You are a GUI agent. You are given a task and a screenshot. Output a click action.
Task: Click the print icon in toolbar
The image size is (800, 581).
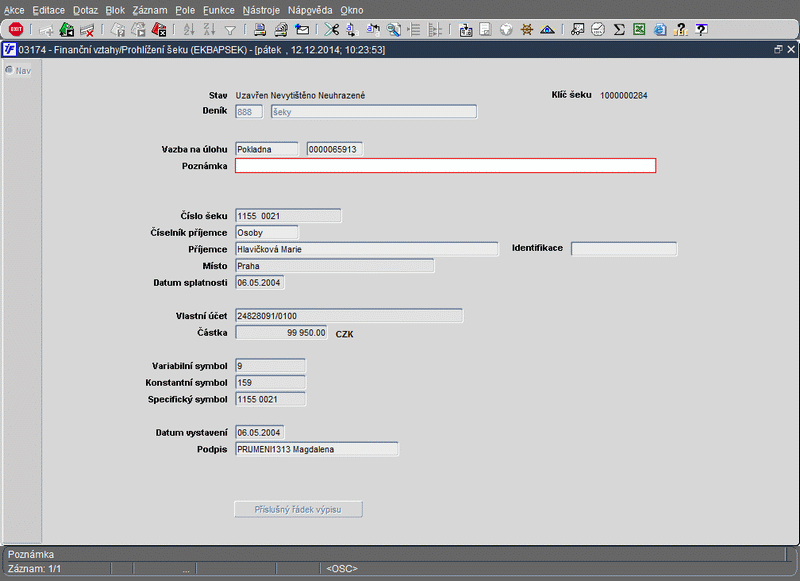pyautogui.click(x=260, y=30)
